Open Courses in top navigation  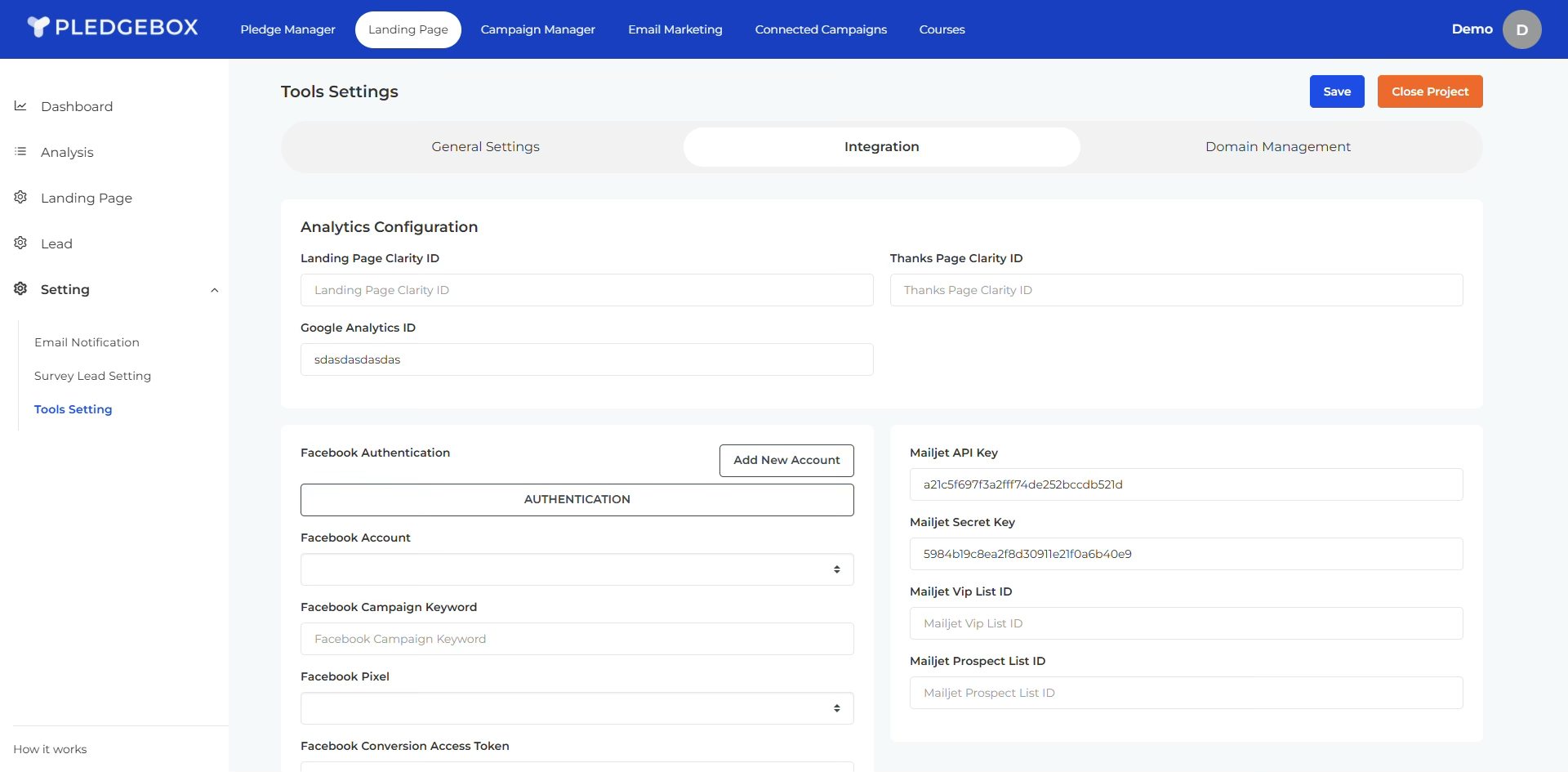942,29
